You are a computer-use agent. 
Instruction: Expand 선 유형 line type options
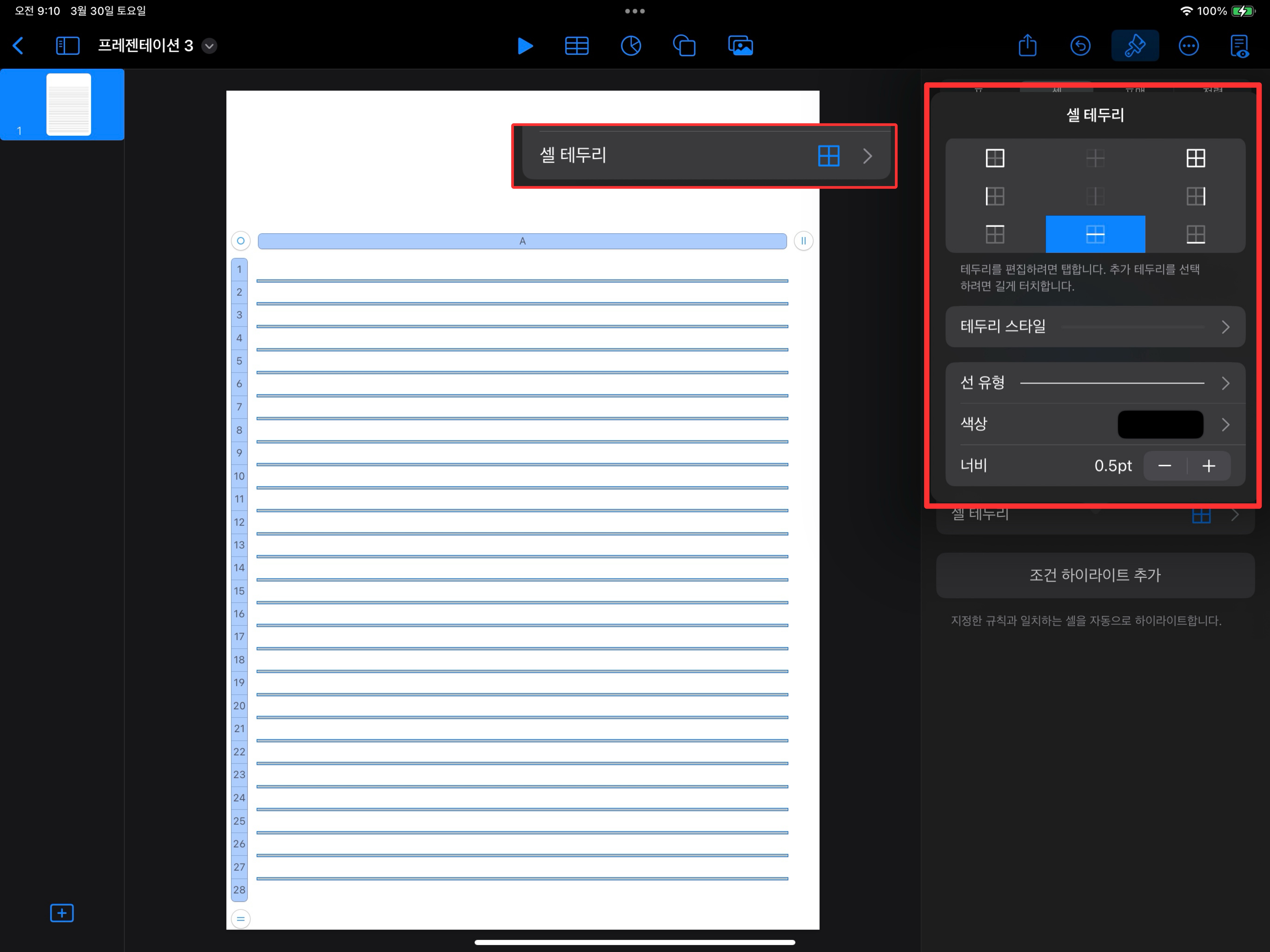(1095, 383)
